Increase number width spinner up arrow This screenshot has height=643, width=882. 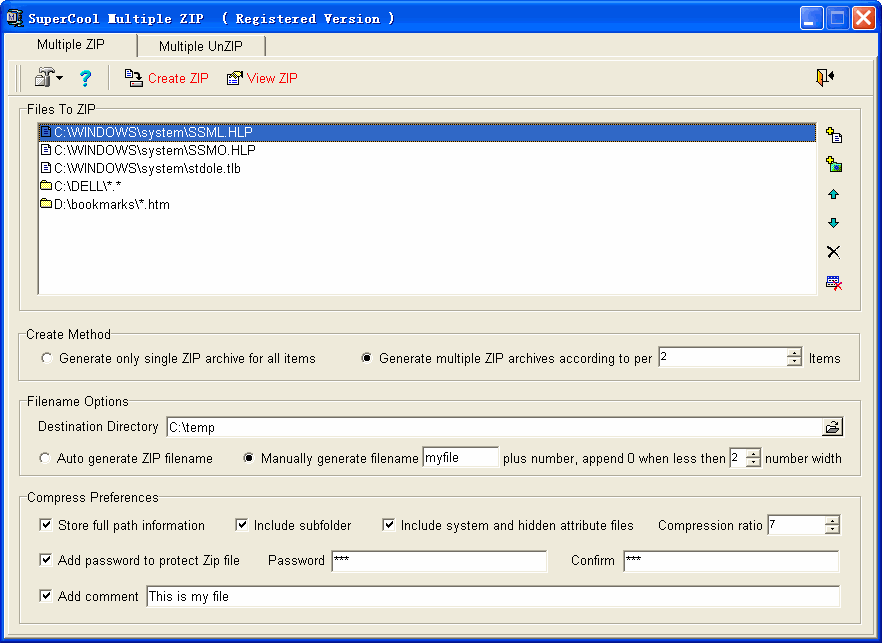[753, 453]
